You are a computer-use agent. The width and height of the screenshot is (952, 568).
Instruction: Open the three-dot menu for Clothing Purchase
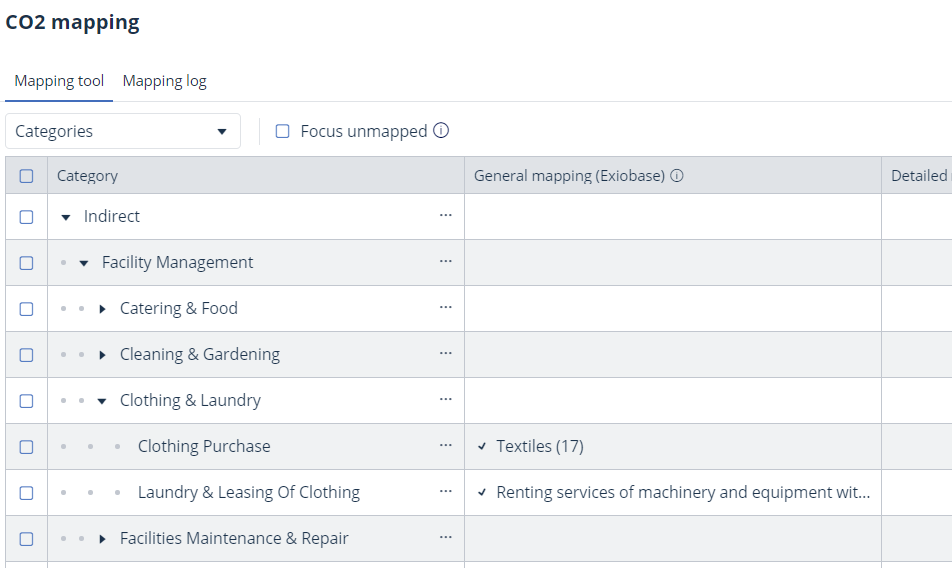pos(446,446)
